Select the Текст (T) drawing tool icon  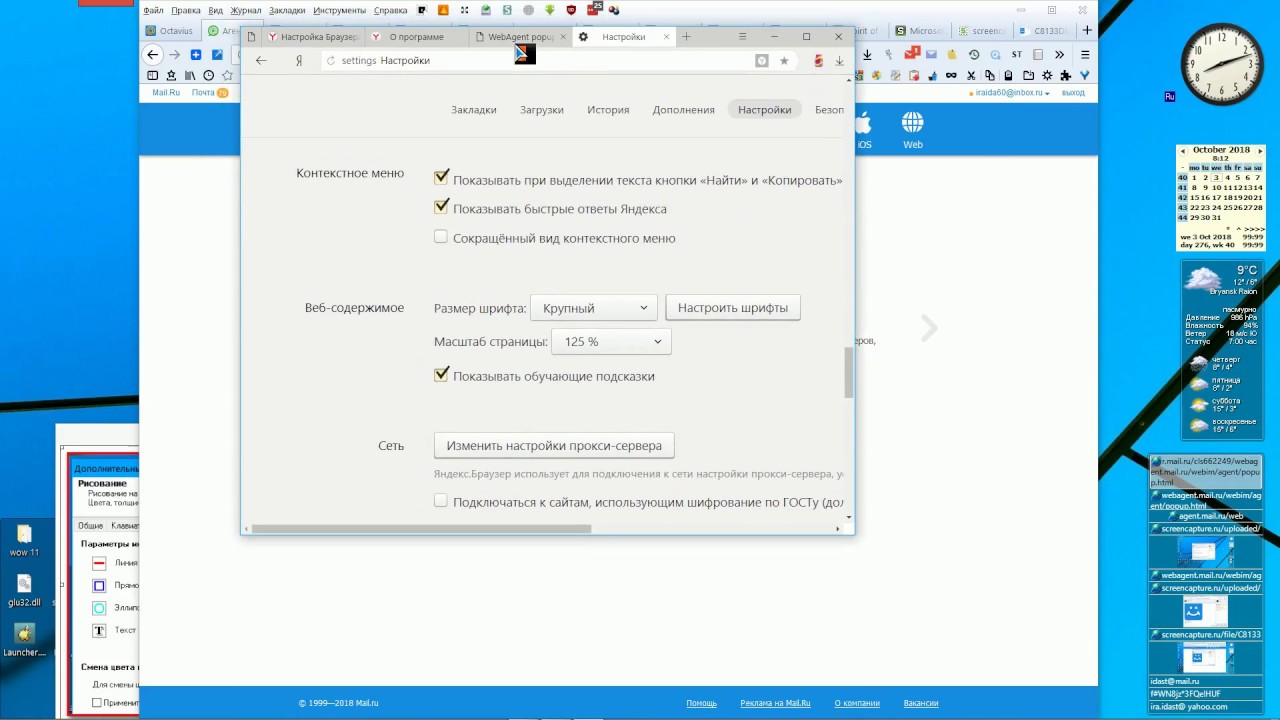coord(99,630)
